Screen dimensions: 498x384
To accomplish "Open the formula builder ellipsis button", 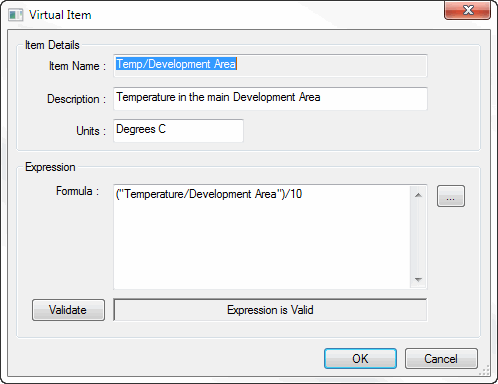I will click(451, 196).
